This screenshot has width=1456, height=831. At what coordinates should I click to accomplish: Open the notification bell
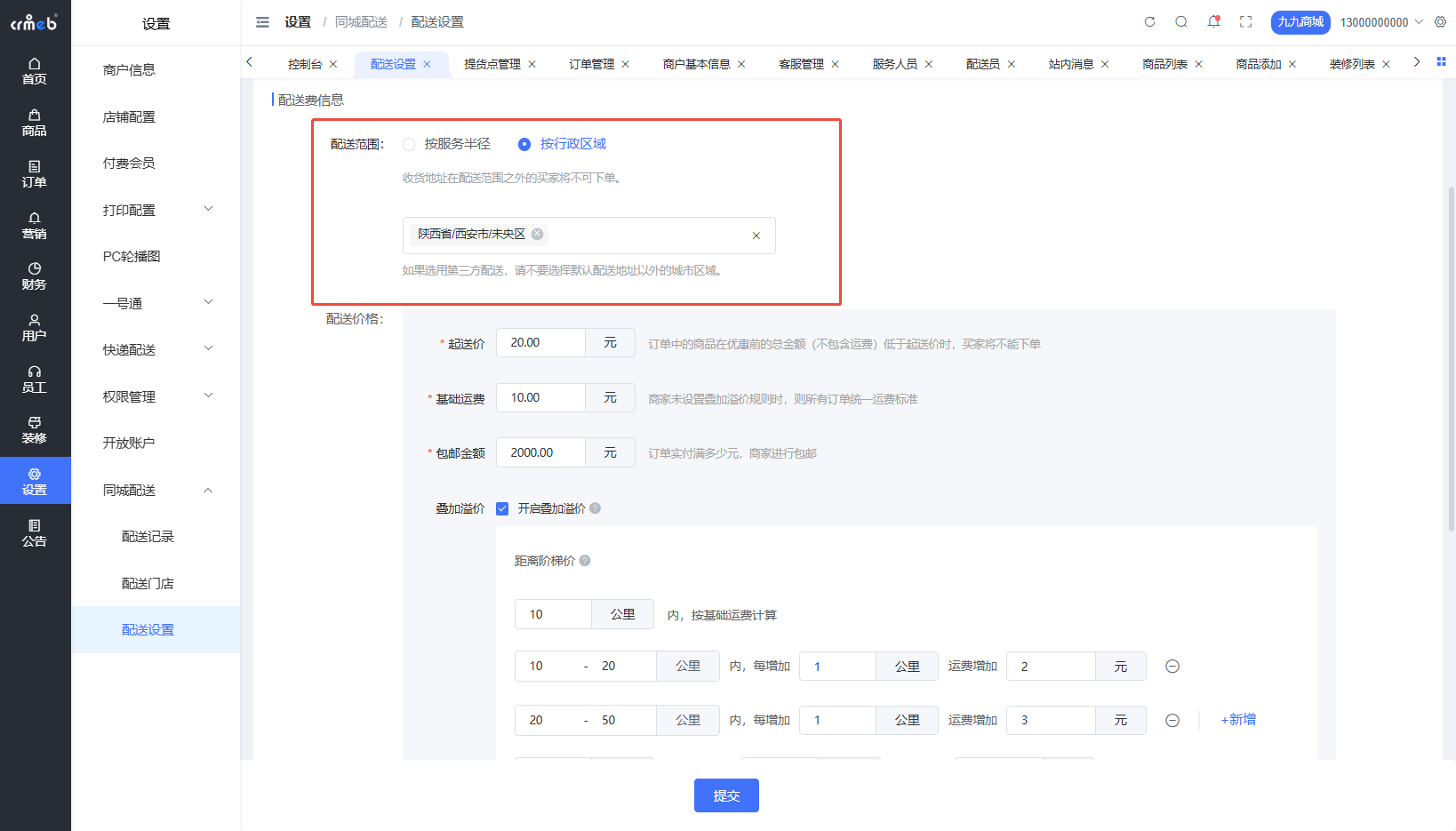[1213, 22]
